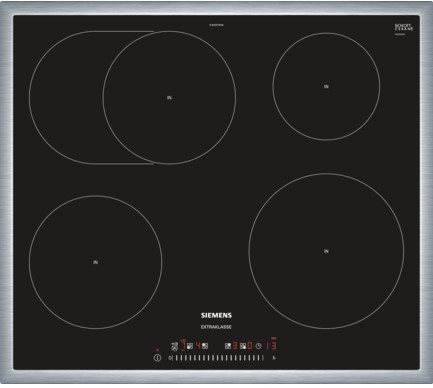This screenshot has width=433, height=388.
Task: Select the third cooking zone selector icon
Action: [x=228, y=346]
